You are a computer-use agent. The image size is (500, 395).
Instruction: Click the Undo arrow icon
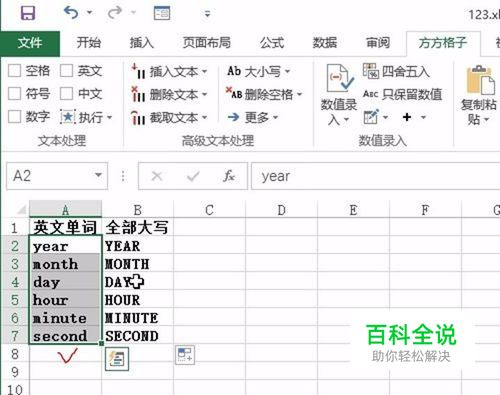click(71, 13)
